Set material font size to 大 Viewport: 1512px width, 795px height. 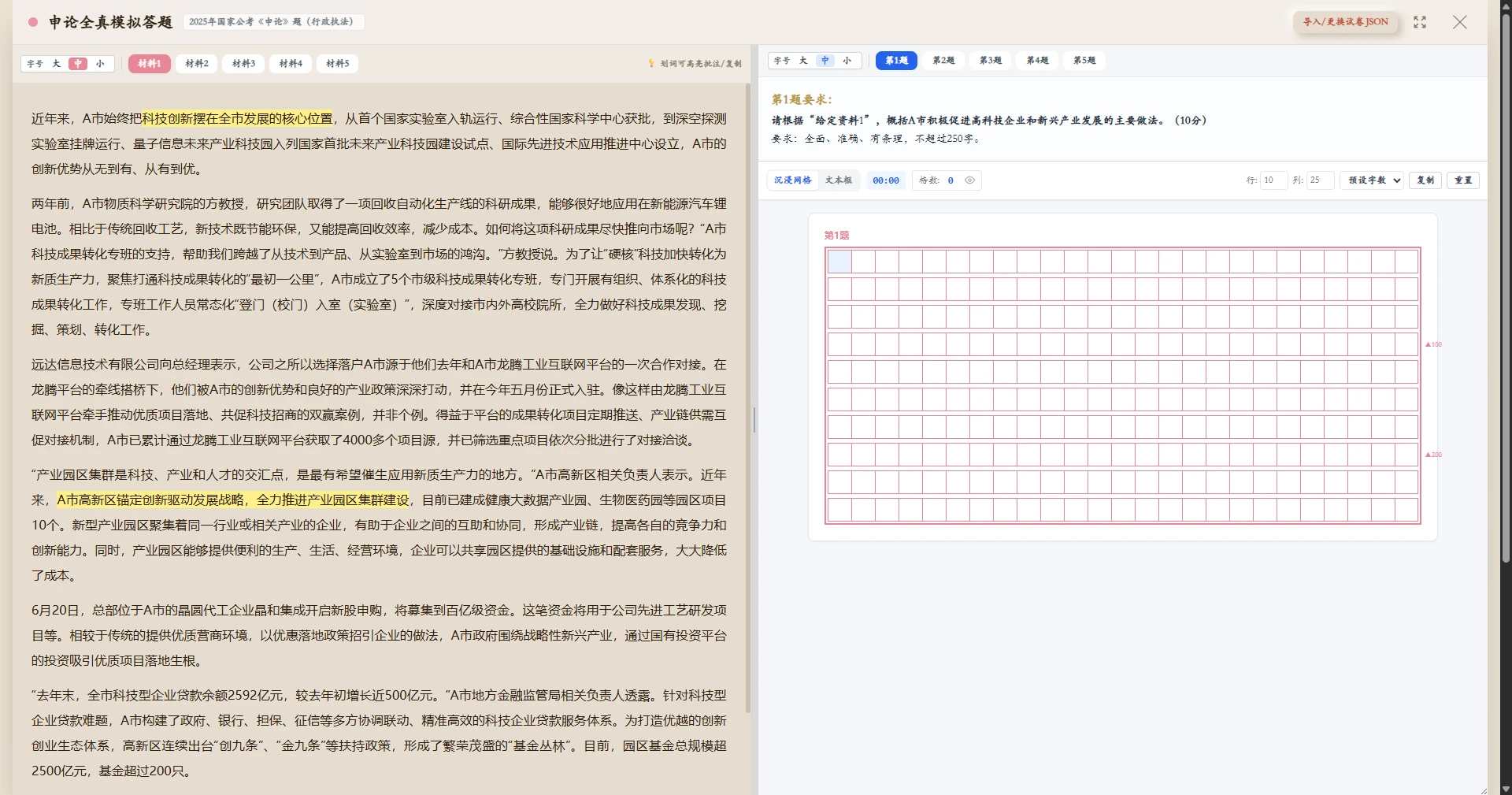coord(56,64)
